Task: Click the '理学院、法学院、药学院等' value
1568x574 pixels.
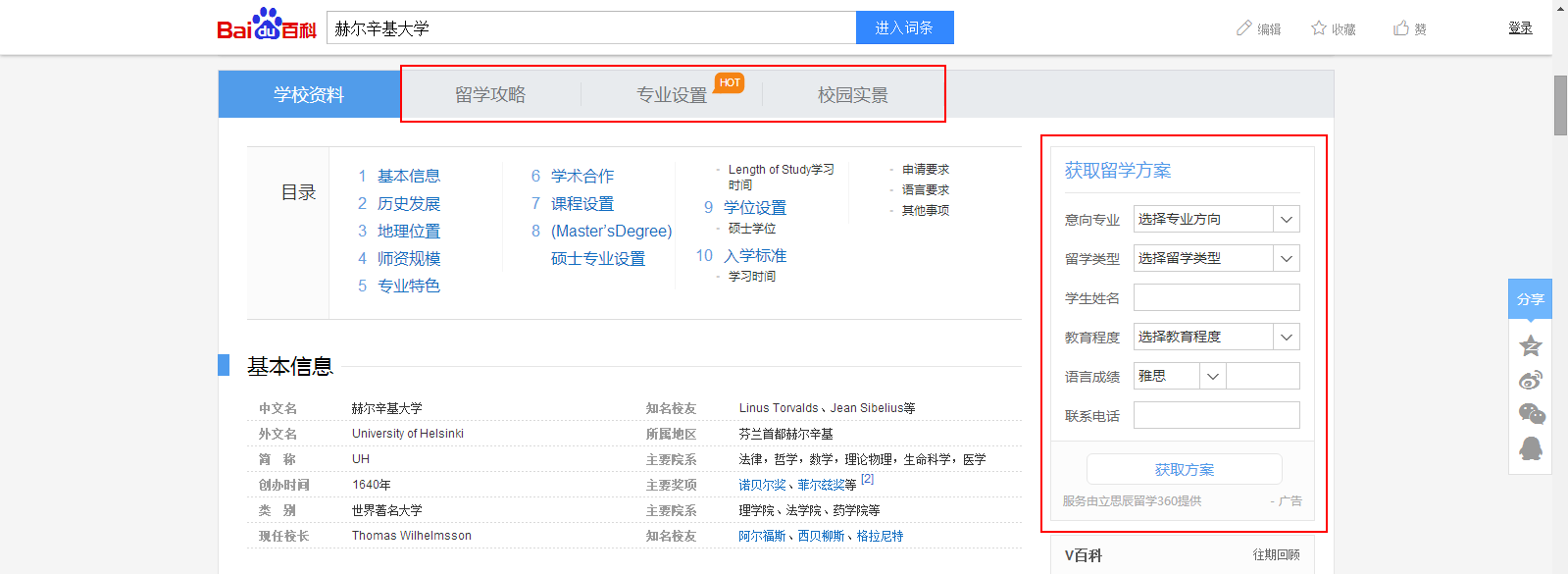Action: (809, 510)
